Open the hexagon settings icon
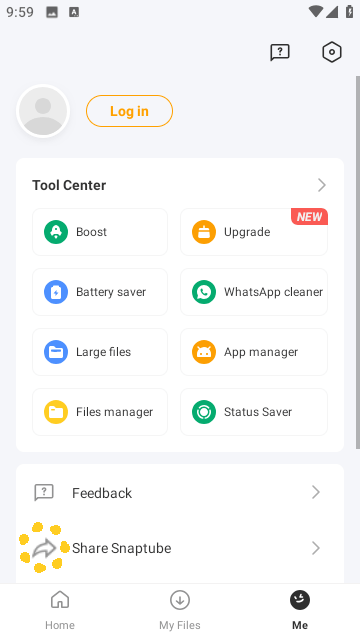 [x=331, y=52]
